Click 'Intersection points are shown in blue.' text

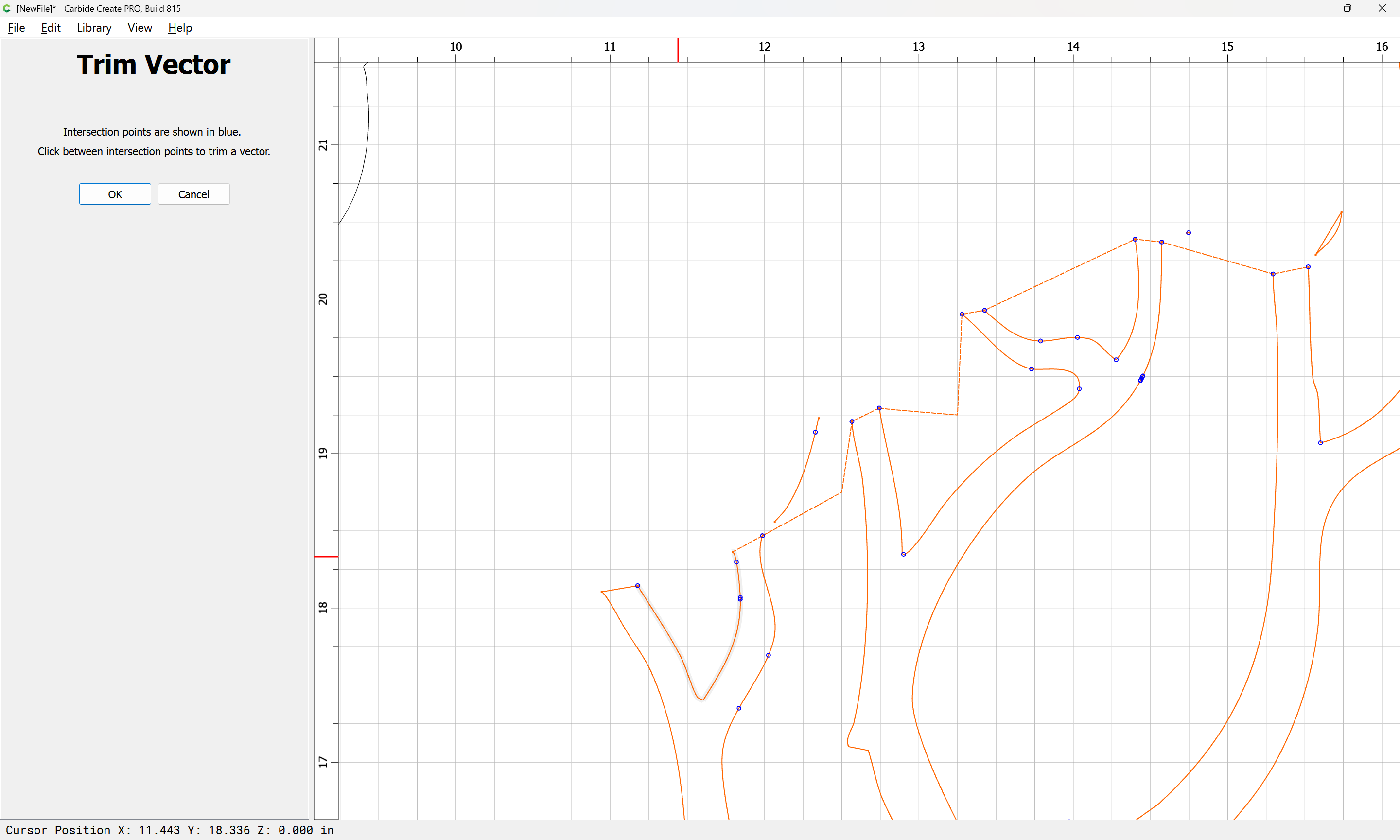(152, 132)
